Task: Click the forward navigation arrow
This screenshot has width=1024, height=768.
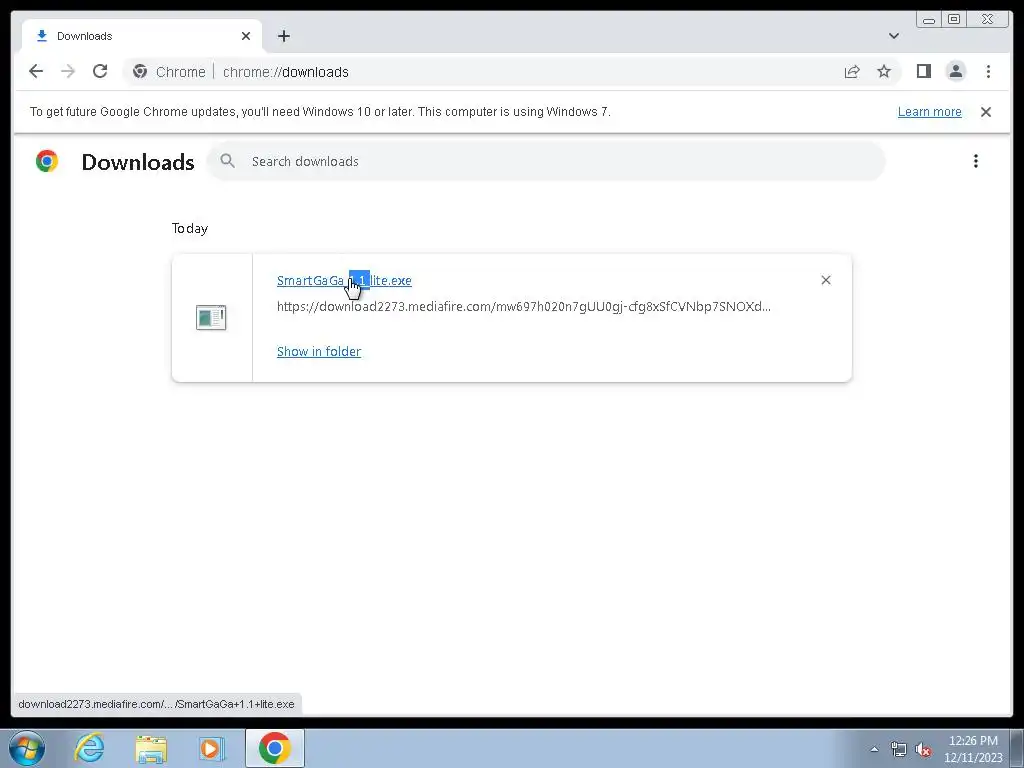Action: [x=68, y=71]
